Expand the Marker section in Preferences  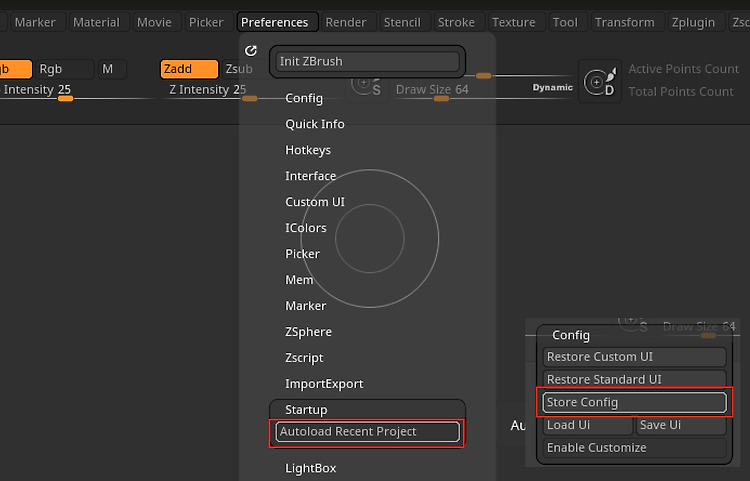coord(306,306)
